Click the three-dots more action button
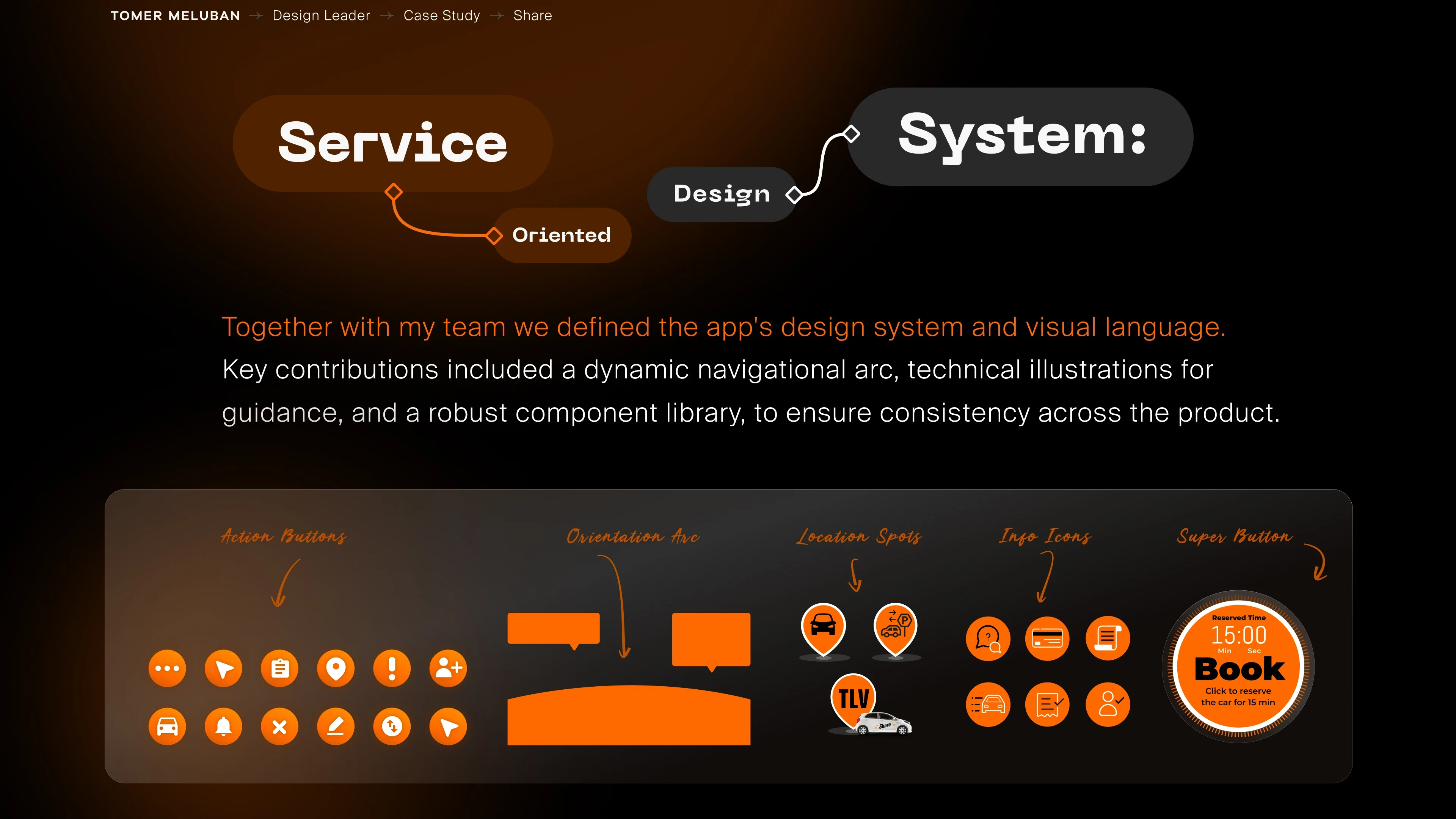1456x819 pixels. [167, 668]
